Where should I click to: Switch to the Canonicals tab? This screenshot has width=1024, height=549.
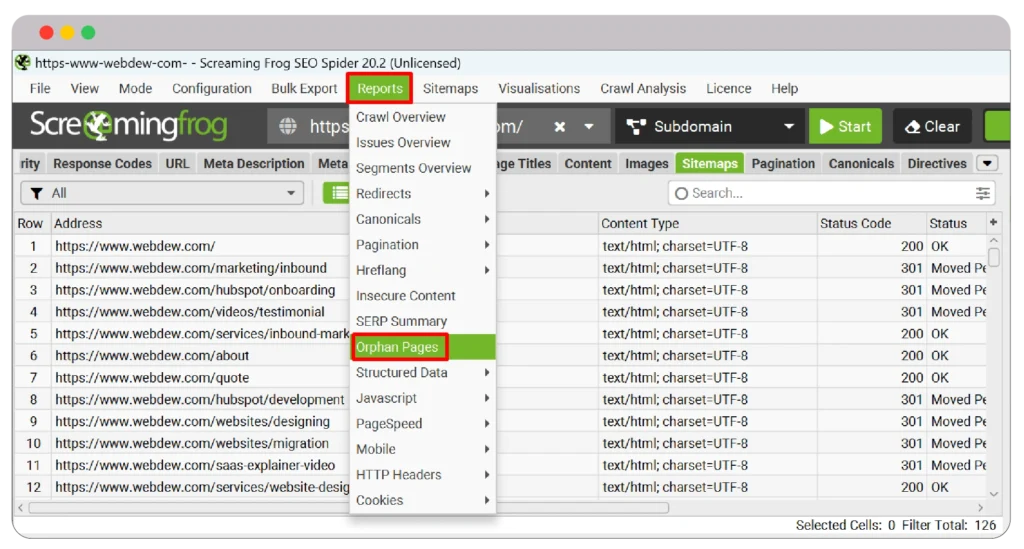pyautogui.click(x=861, y=163)
